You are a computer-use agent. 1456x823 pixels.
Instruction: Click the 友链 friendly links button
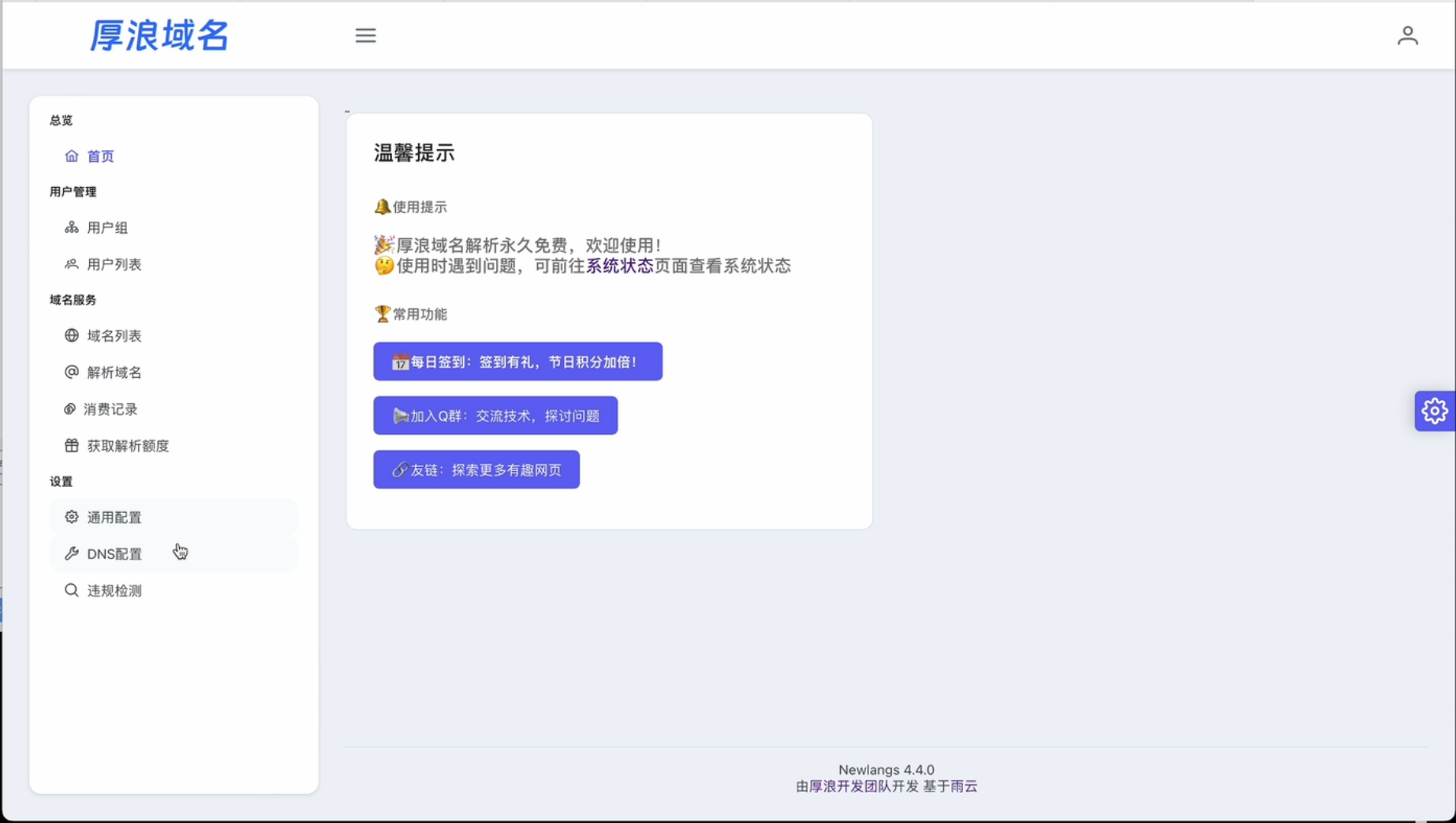(476, 469)
